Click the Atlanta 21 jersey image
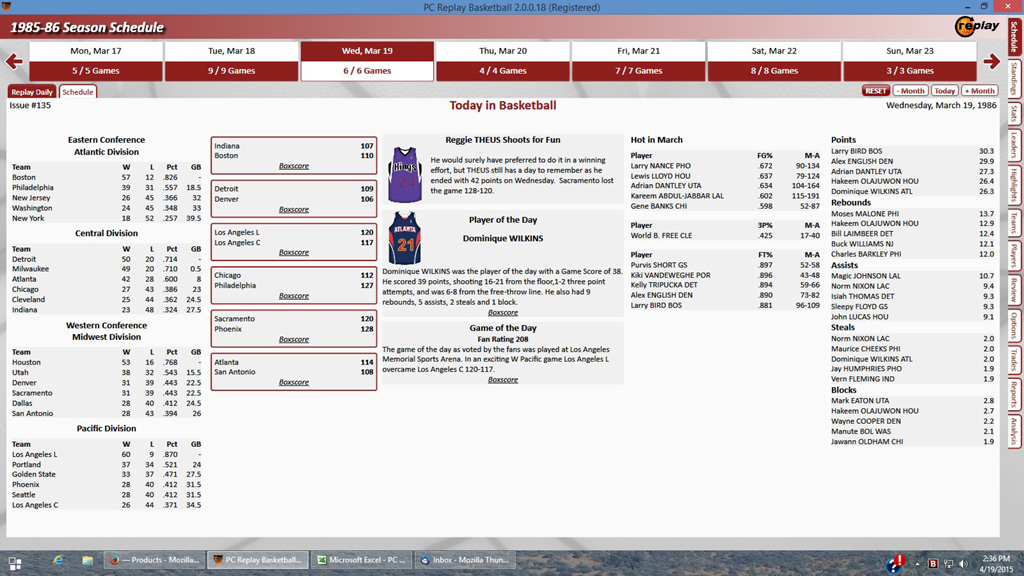 (x=404, y=238)
